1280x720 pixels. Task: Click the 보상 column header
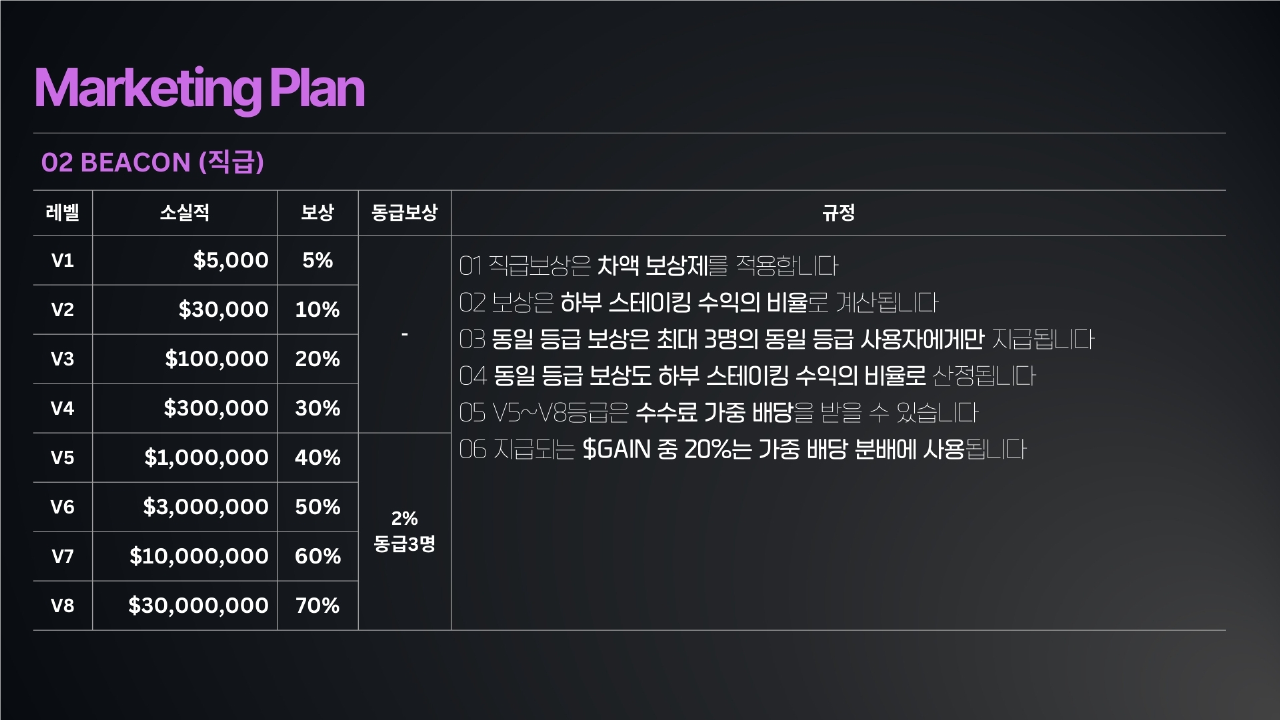click(317, 213)
